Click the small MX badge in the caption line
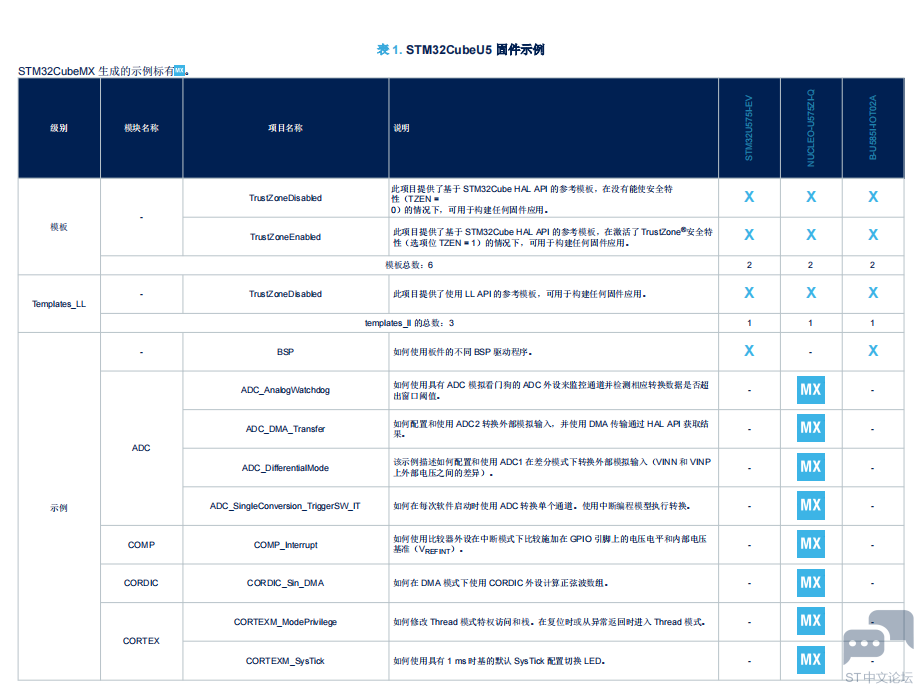Viewport: 922px width, 693px height. [180, 71]
